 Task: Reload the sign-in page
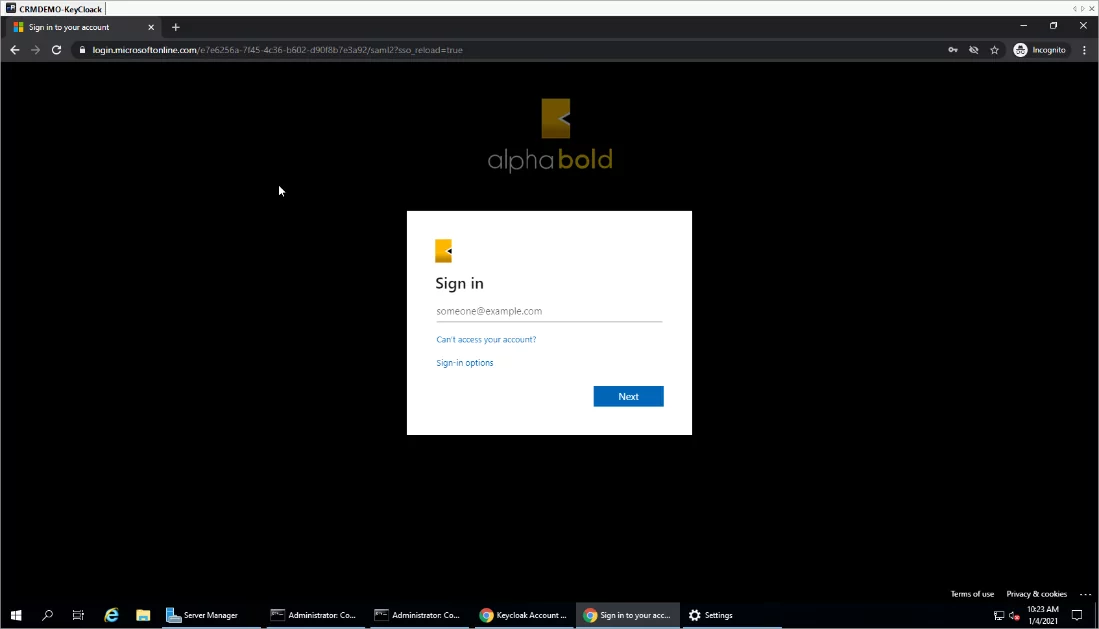coord(57,50)
